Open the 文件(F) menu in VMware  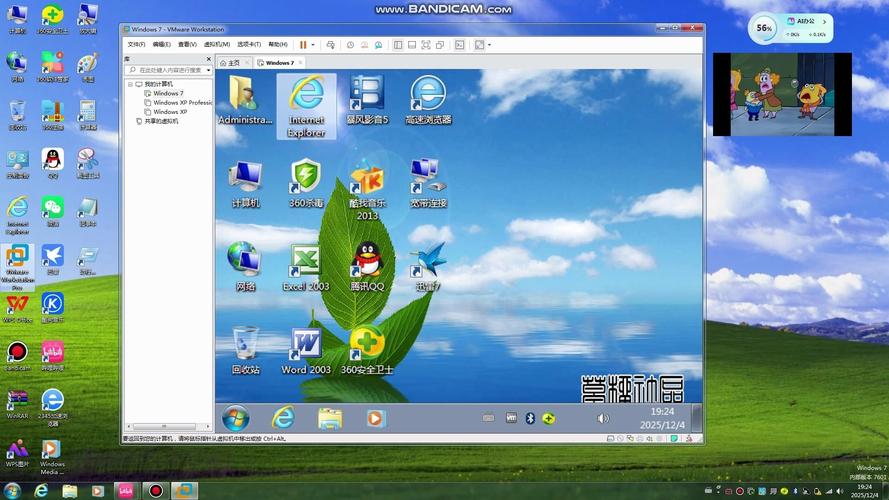[x=136, y=45]
